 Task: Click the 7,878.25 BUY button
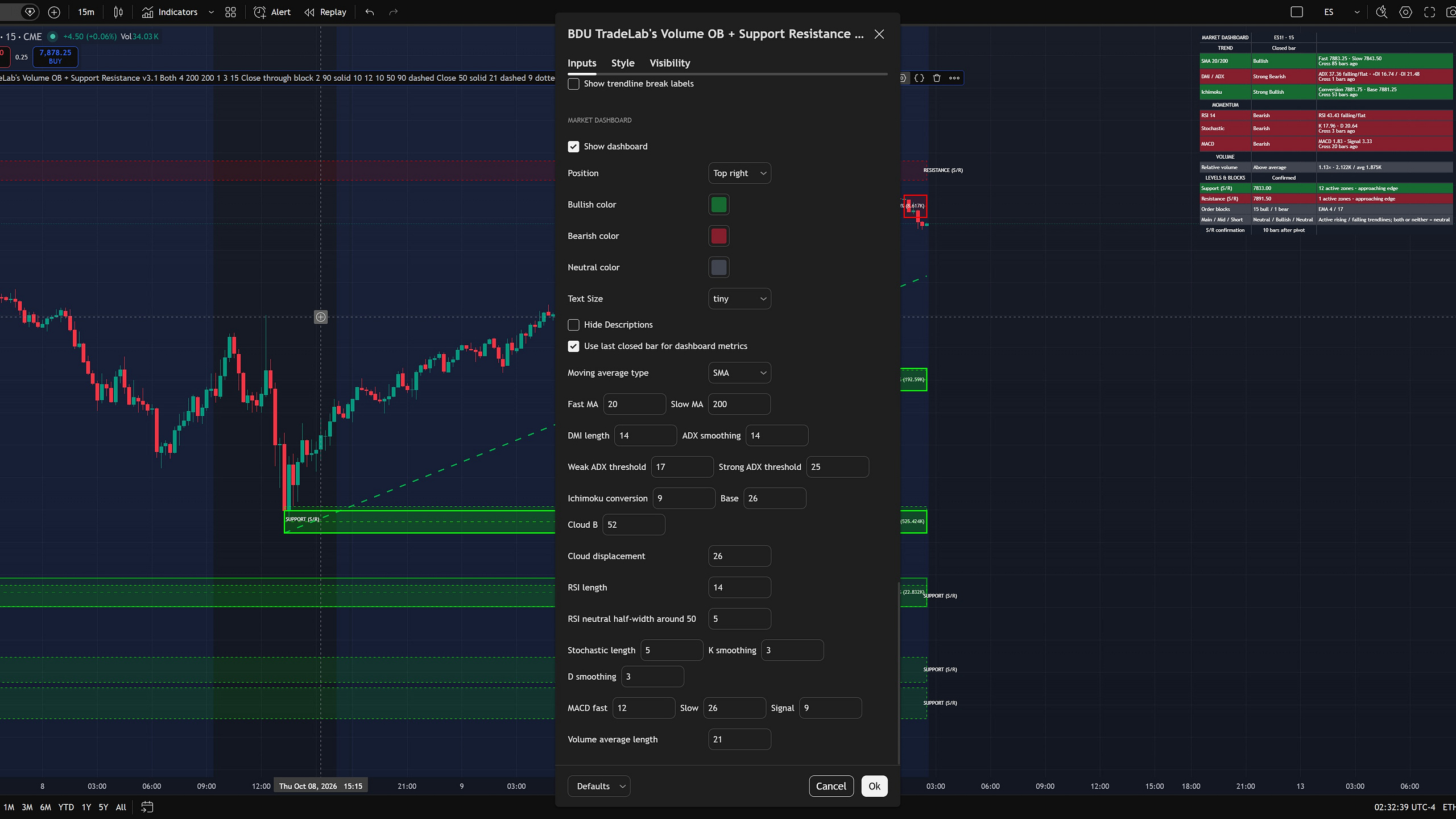(55, 56)
